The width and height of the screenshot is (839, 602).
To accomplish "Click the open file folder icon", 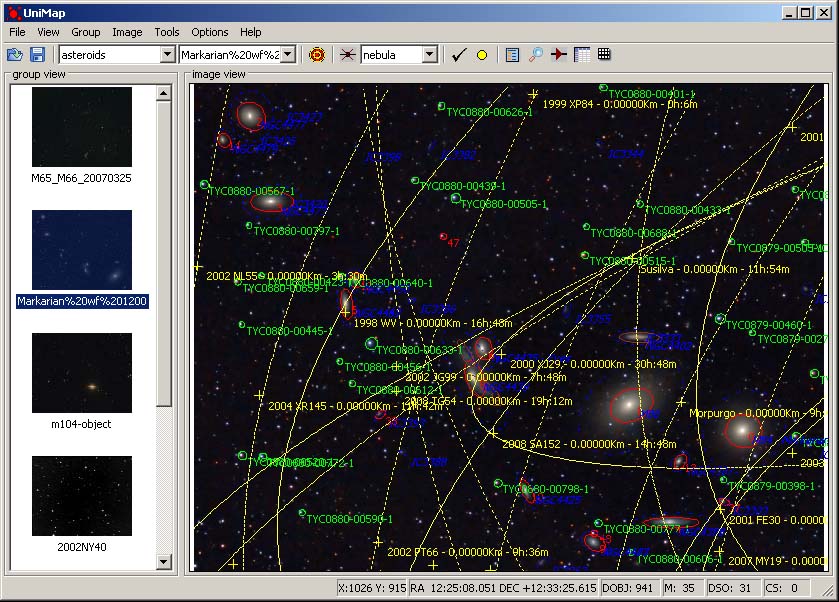I will coord(14,55).
